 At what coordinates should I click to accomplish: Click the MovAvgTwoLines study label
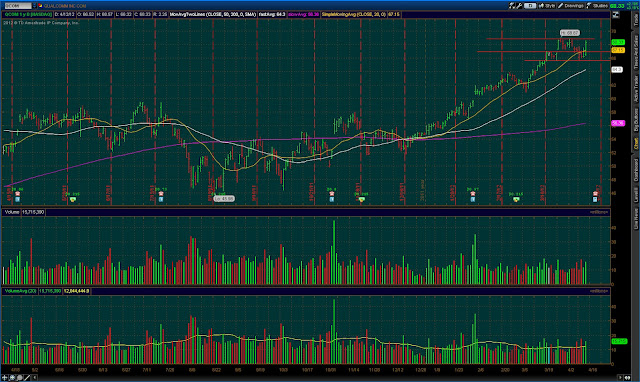[x=213, y=14]
